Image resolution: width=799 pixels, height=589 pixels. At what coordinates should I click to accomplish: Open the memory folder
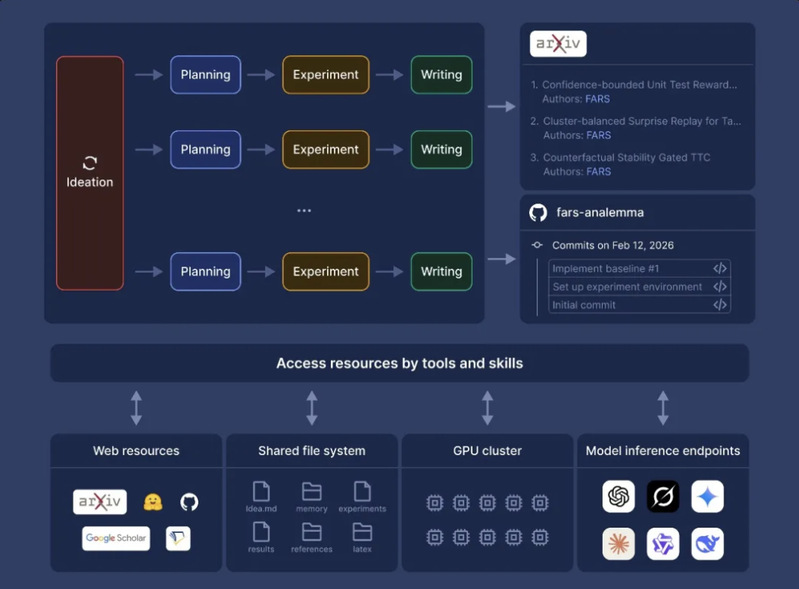(311, 491)
